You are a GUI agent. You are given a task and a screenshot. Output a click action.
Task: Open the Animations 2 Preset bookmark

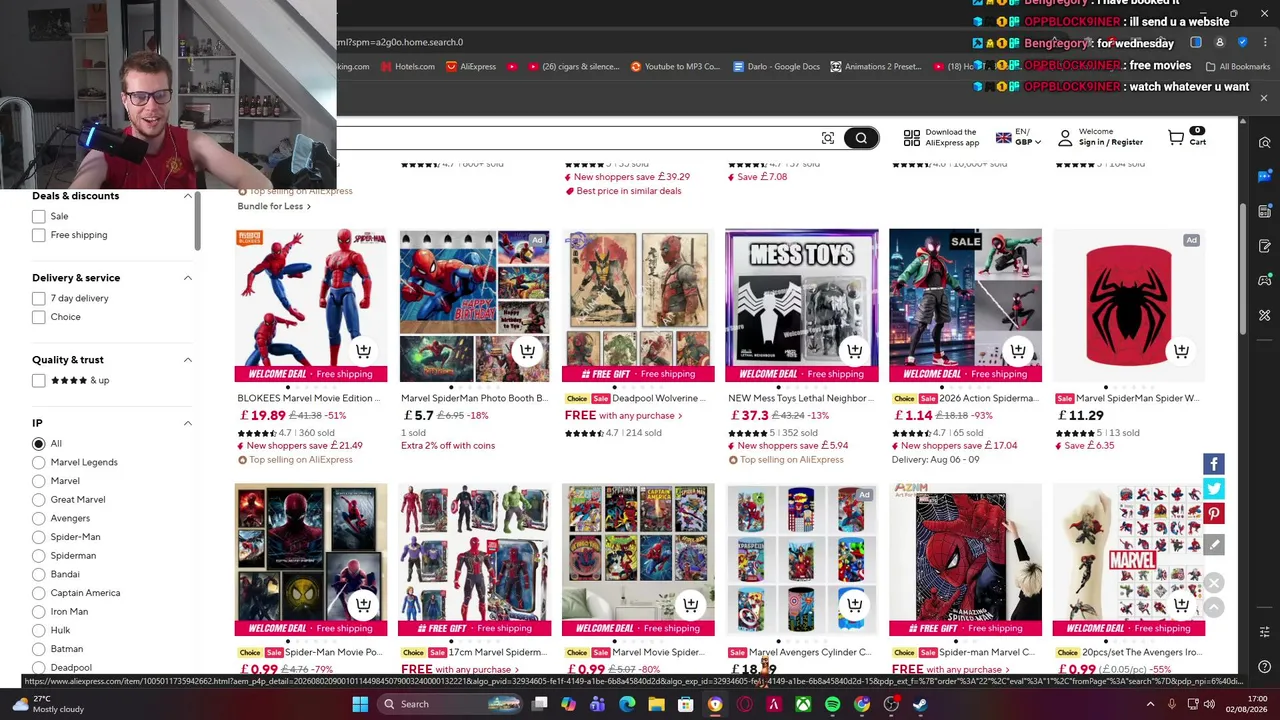(x=876, y=67)
